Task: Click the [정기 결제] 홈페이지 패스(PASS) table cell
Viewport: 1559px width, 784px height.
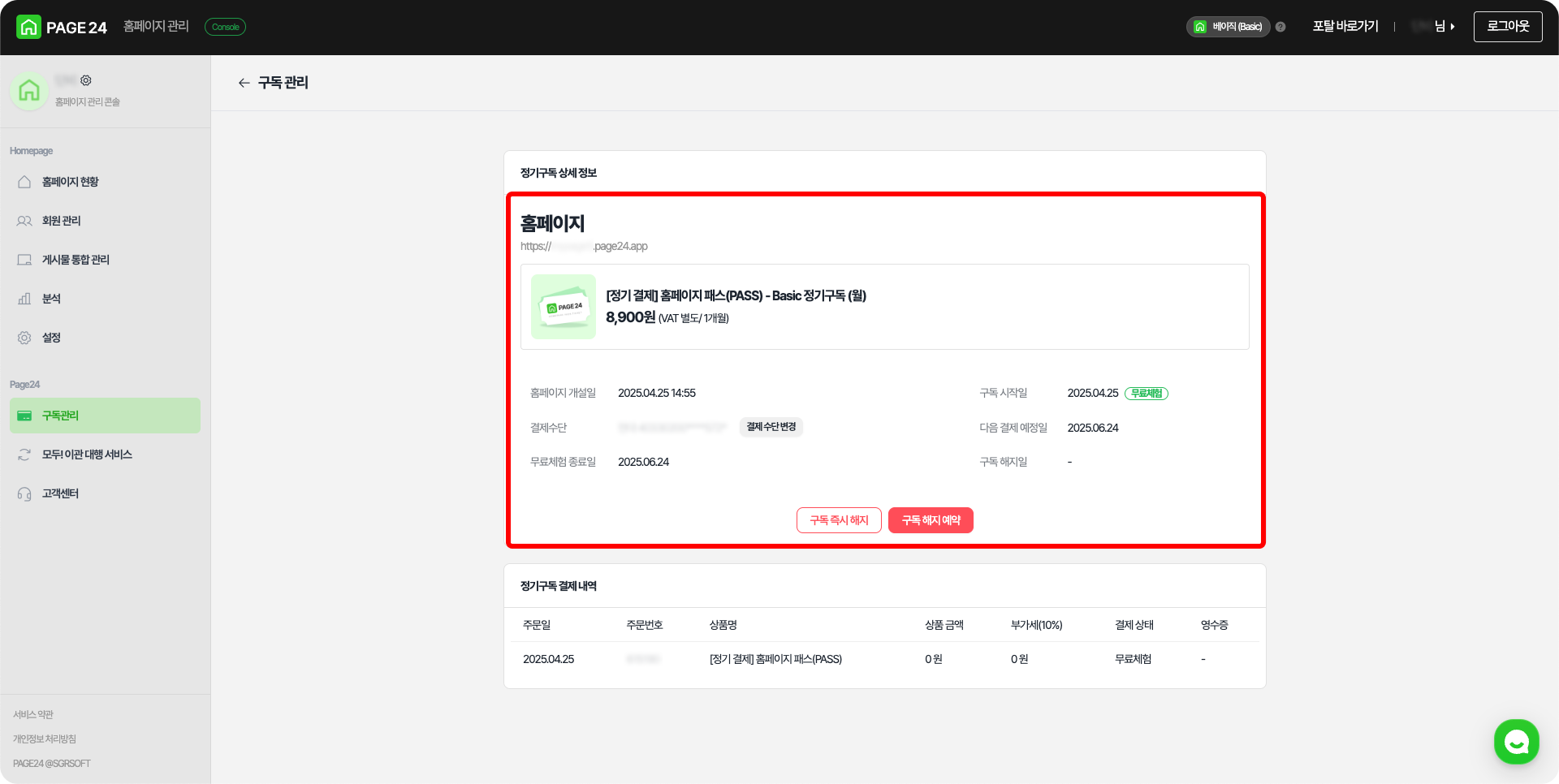Action: click(775, 659)
